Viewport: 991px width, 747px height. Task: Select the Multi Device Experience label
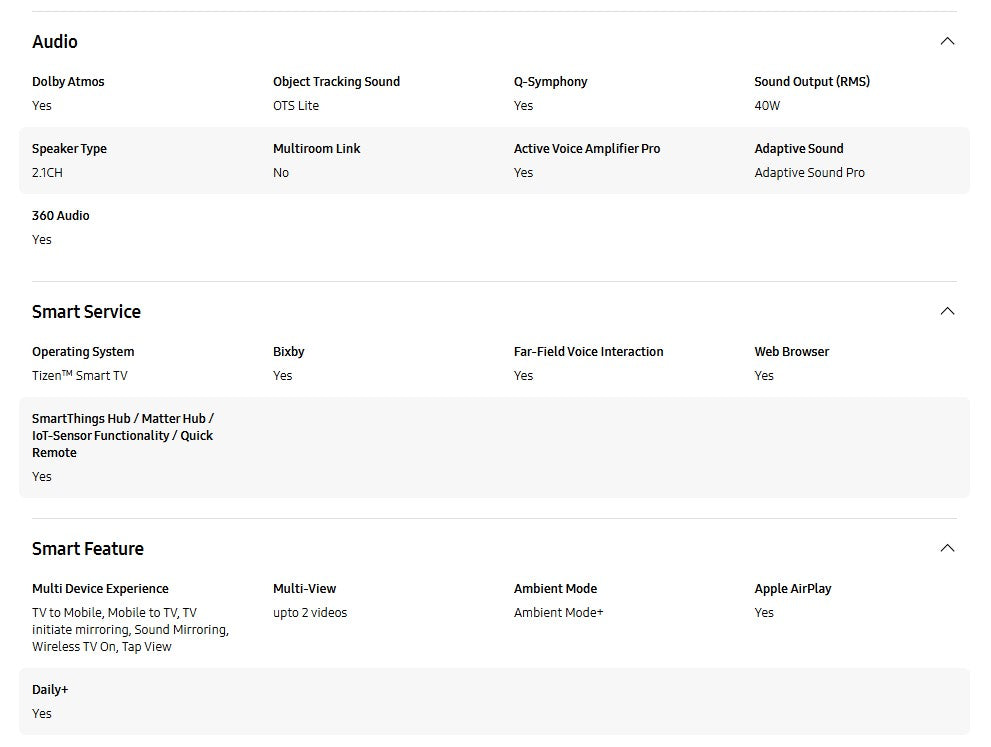[100, 589]
